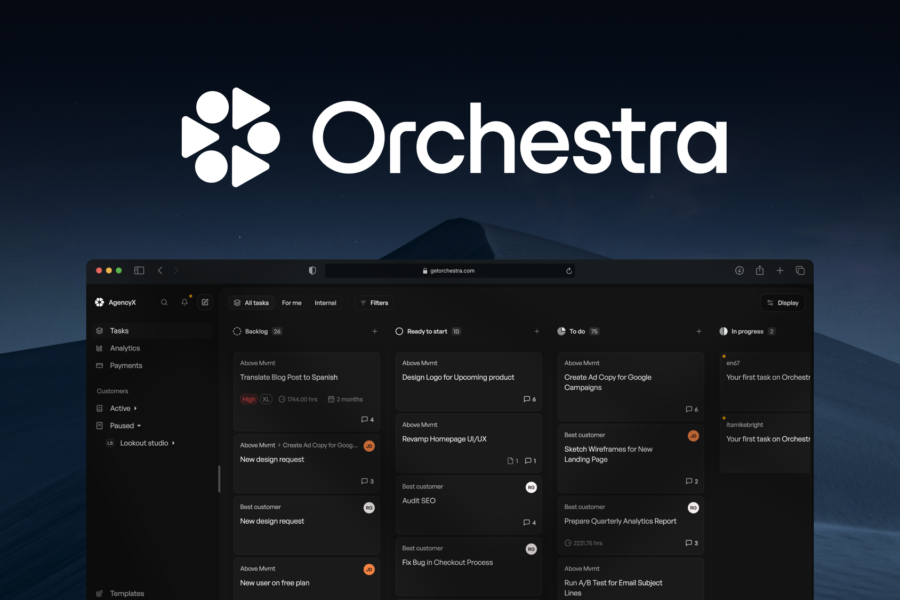The width and height of the screenshot is (900, 600).
Task: Open the notifications bell
Action: 185,302
